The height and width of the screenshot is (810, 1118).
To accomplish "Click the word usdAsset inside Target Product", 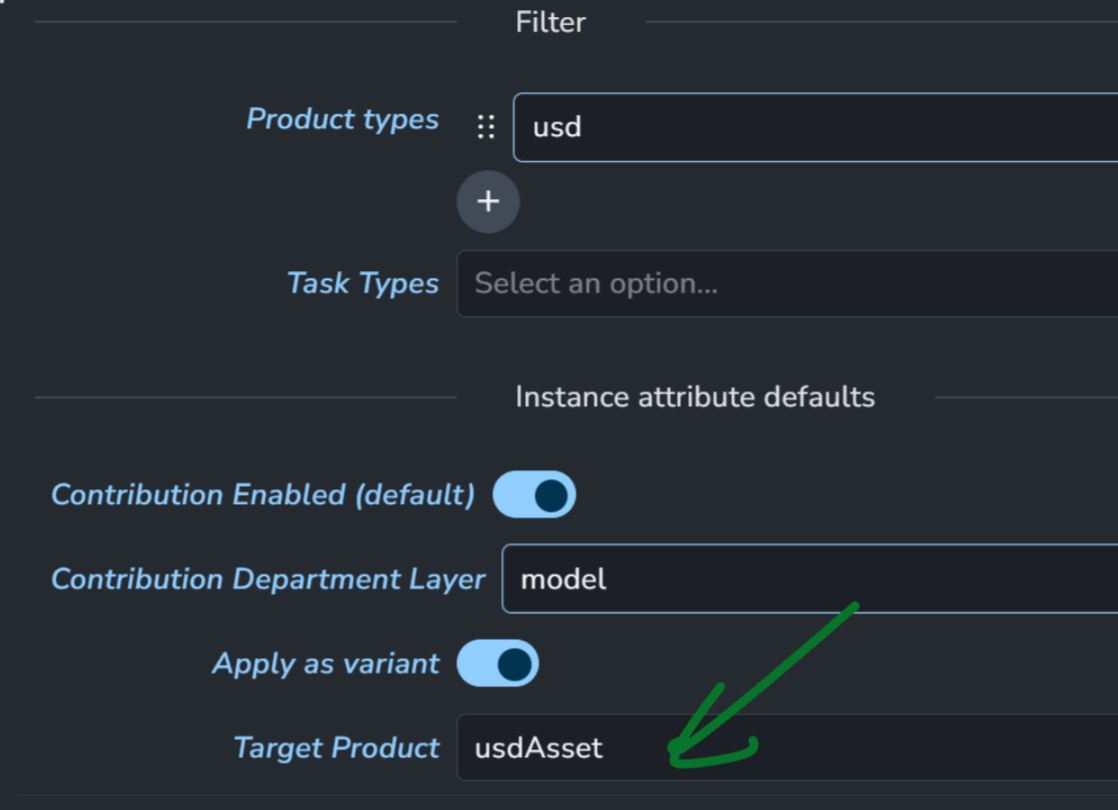I will [539, 748].
